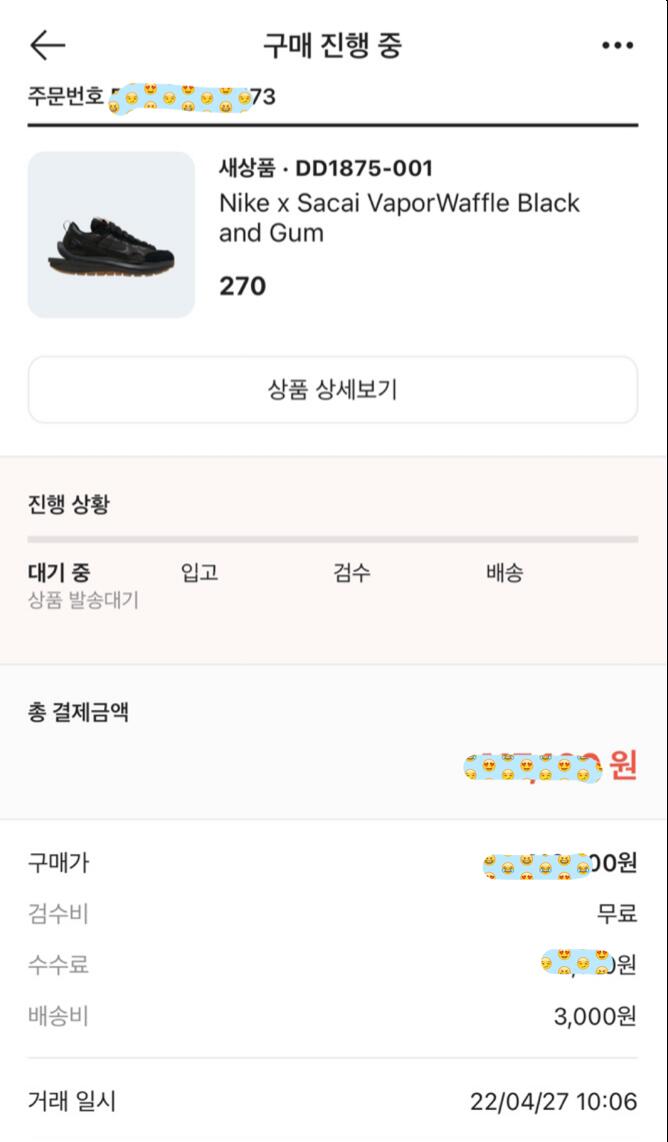Open the three-dot more options menu
The width and height of the screenshot is (668, 1142).
coord(617,46)
